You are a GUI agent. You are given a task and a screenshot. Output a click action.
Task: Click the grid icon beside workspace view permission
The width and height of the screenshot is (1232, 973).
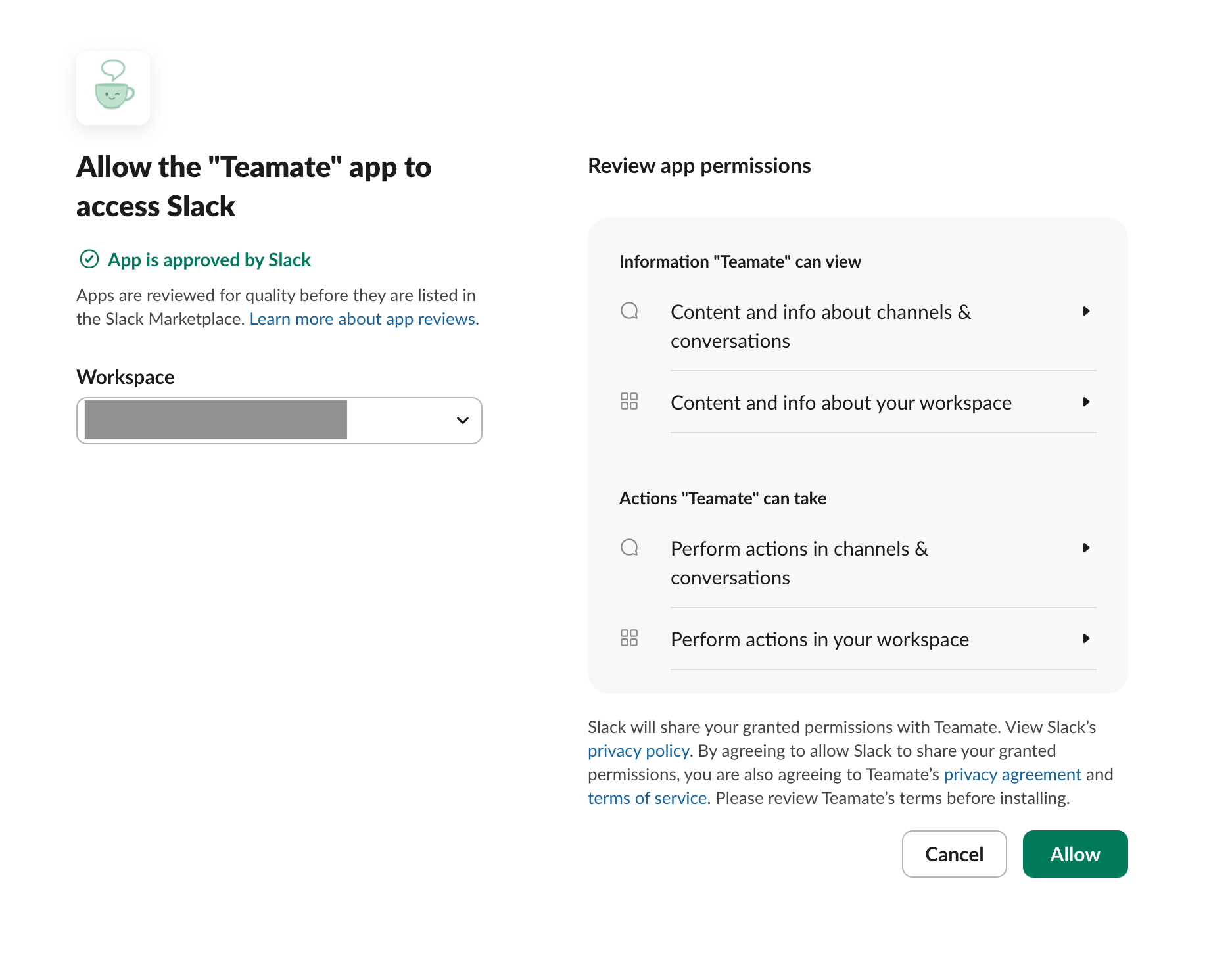(629, 401)
